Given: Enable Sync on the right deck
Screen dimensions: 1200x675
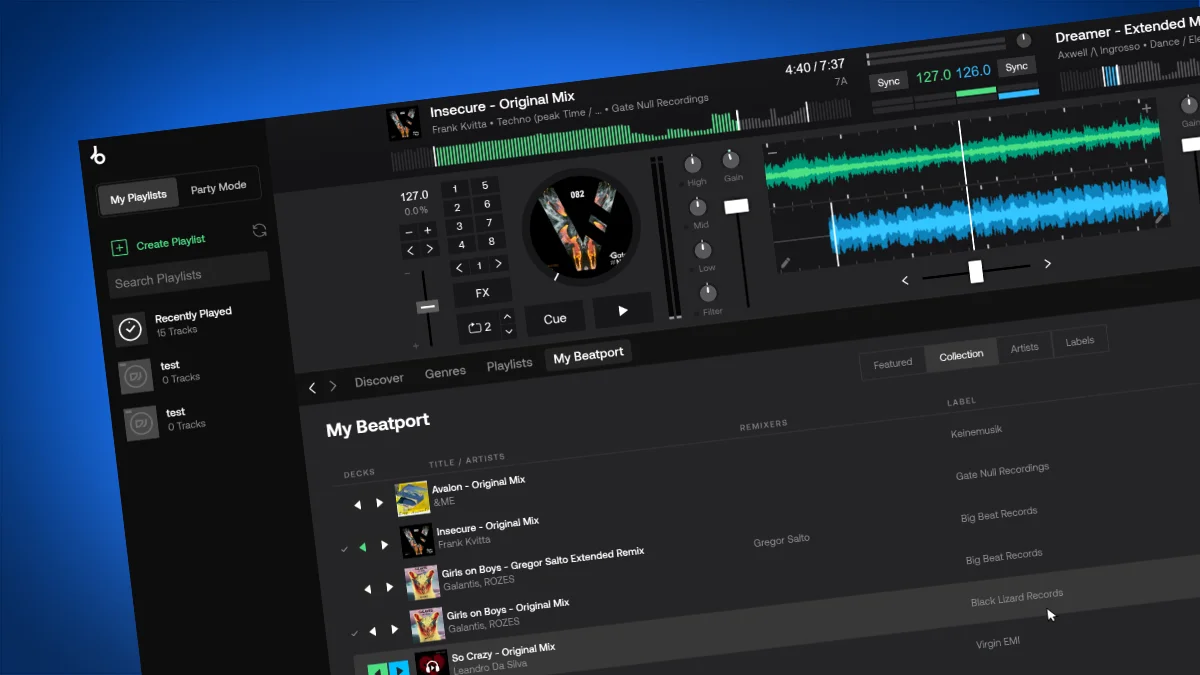Looking at the screenshot, I should pos(1016,66).
